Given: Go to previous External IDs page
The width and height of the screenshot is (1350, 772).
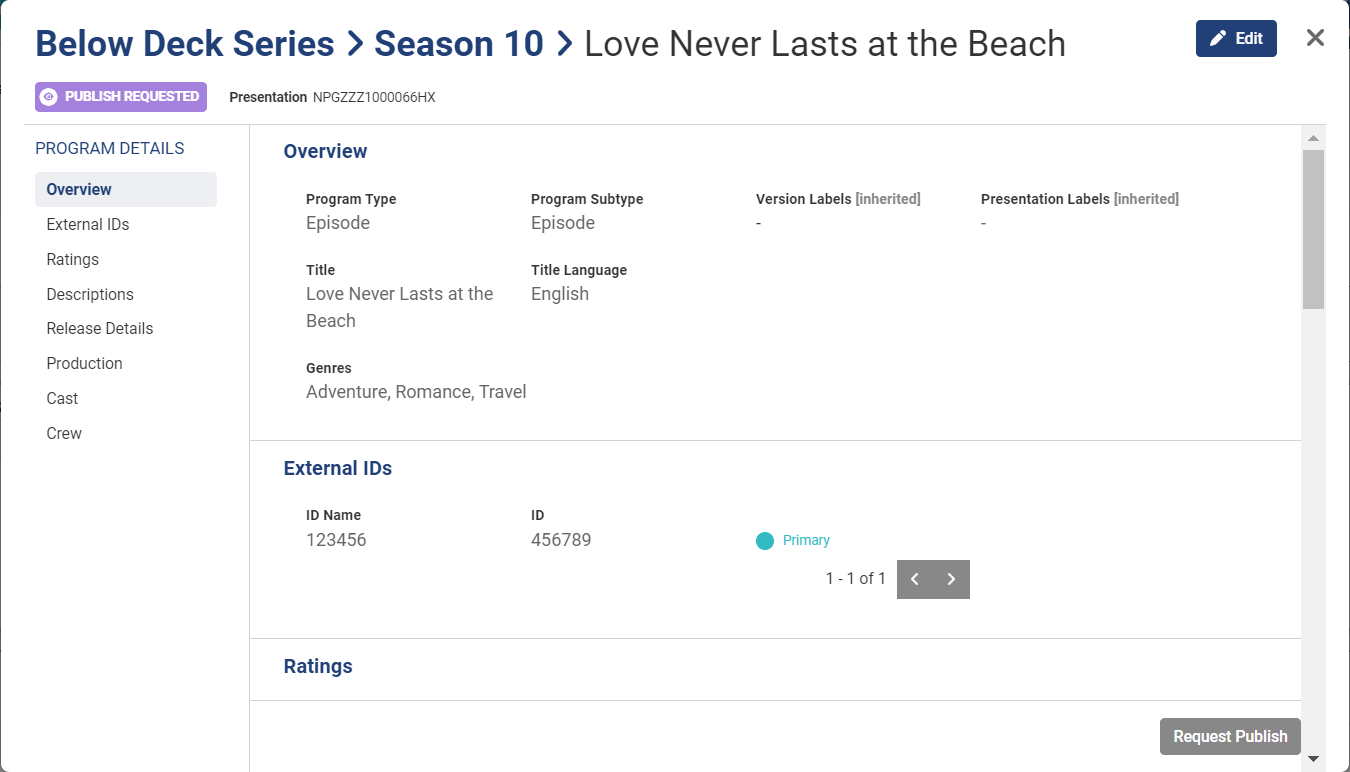Looking at the screenshot, I should [915, 579].
